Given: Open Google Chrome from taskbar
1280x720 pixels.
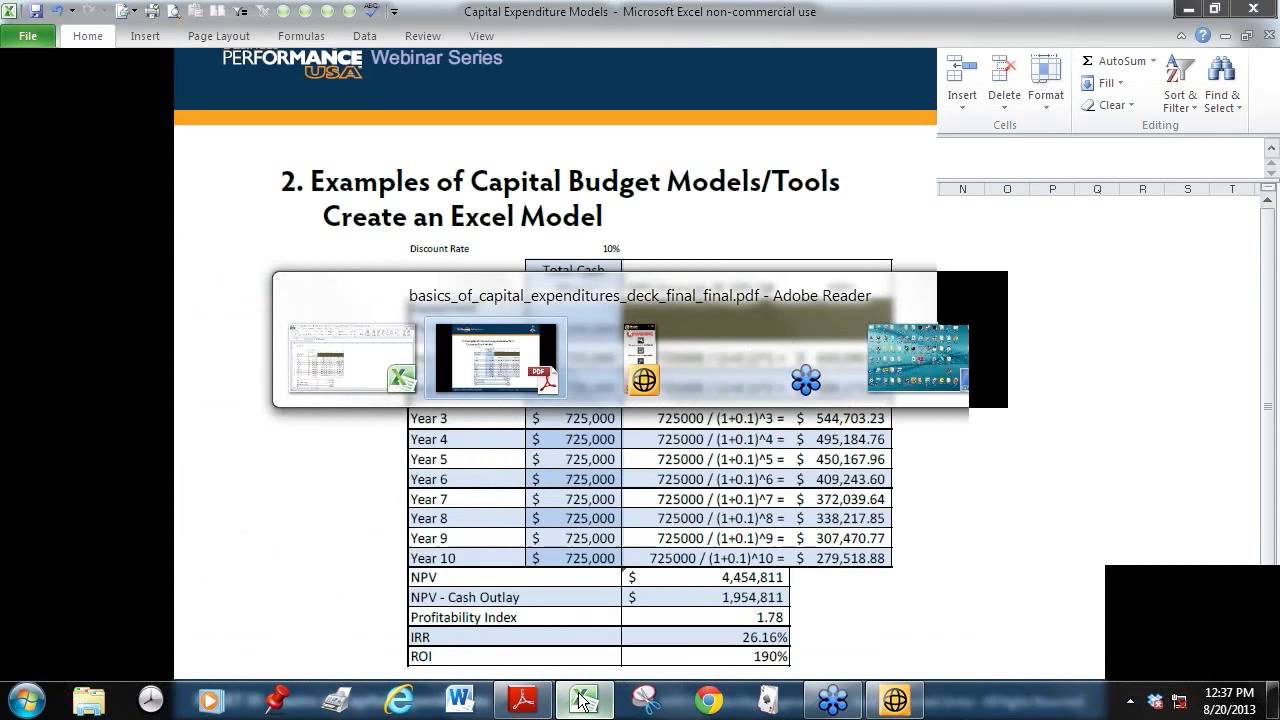Looking at the screenshot, I should [709, 701].
